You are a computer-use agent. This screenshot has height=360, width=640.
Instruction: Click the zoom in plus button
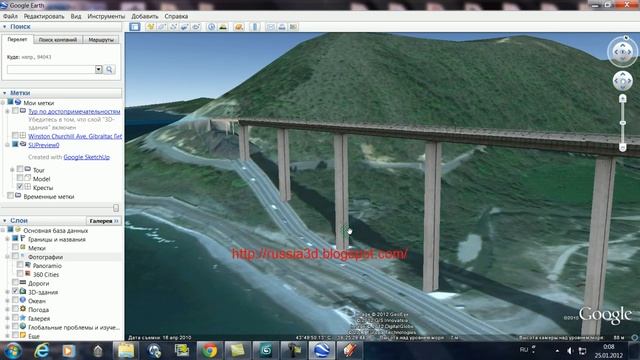pos(622,98)
